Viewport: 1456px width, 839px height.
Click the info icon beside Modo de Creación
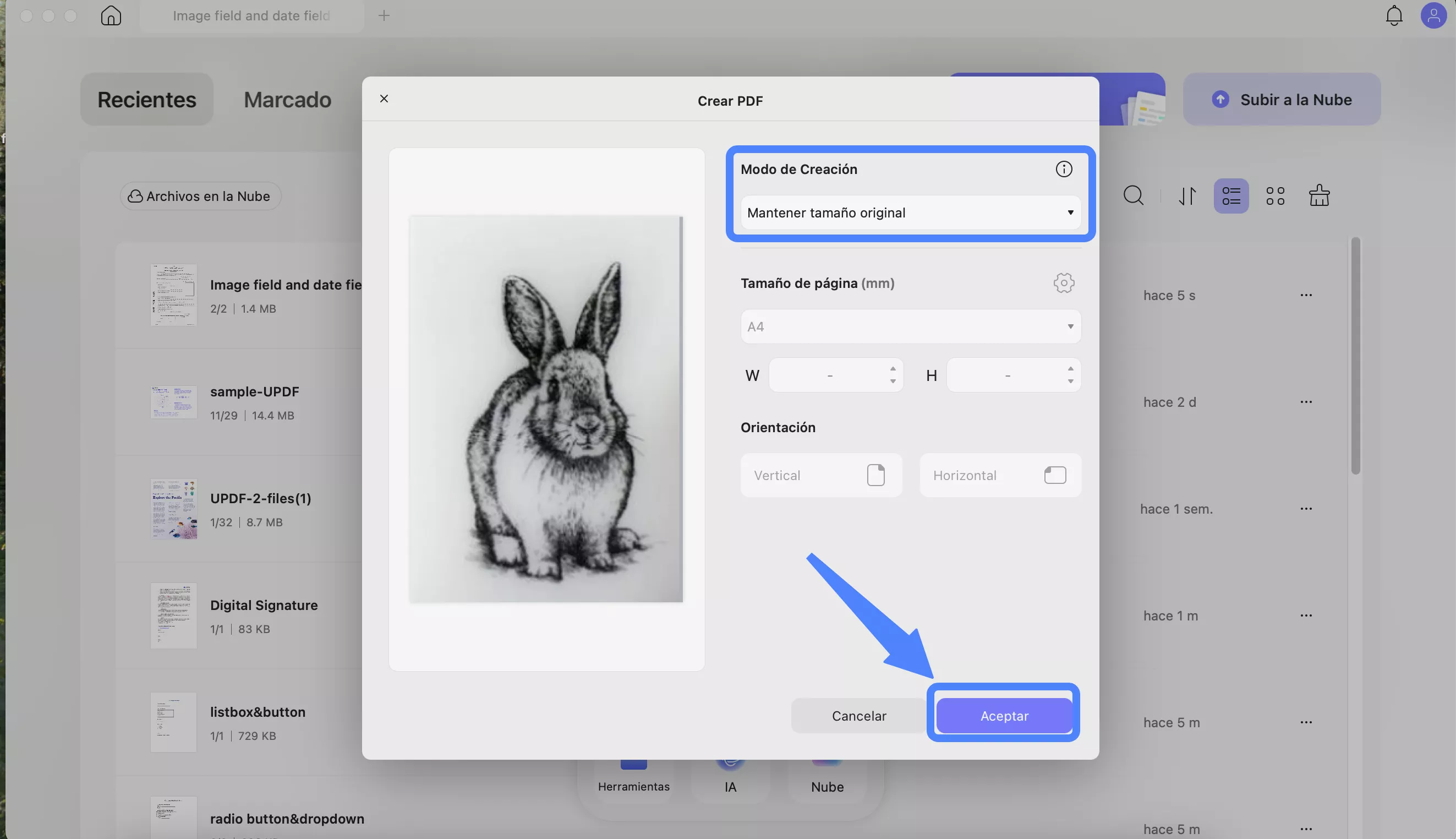pos(1063,169)
